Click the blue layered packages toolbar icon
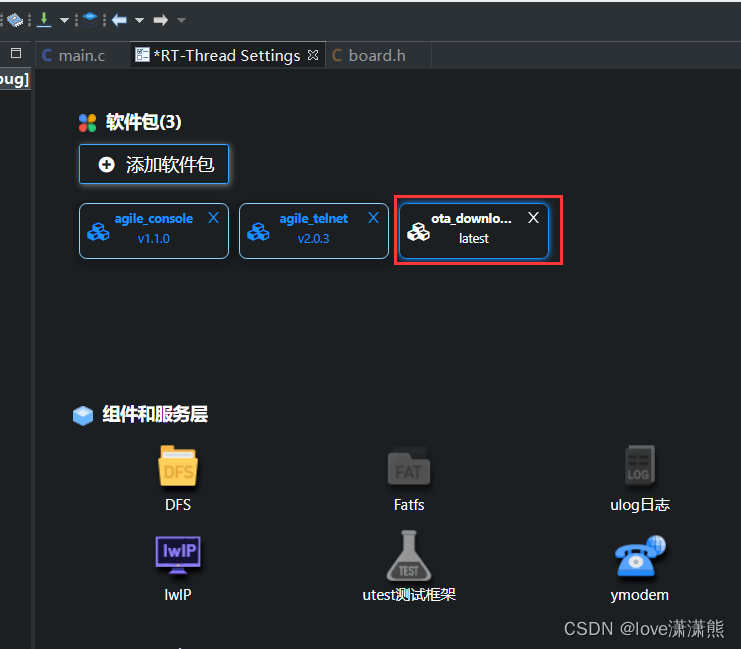 [90, 20]
